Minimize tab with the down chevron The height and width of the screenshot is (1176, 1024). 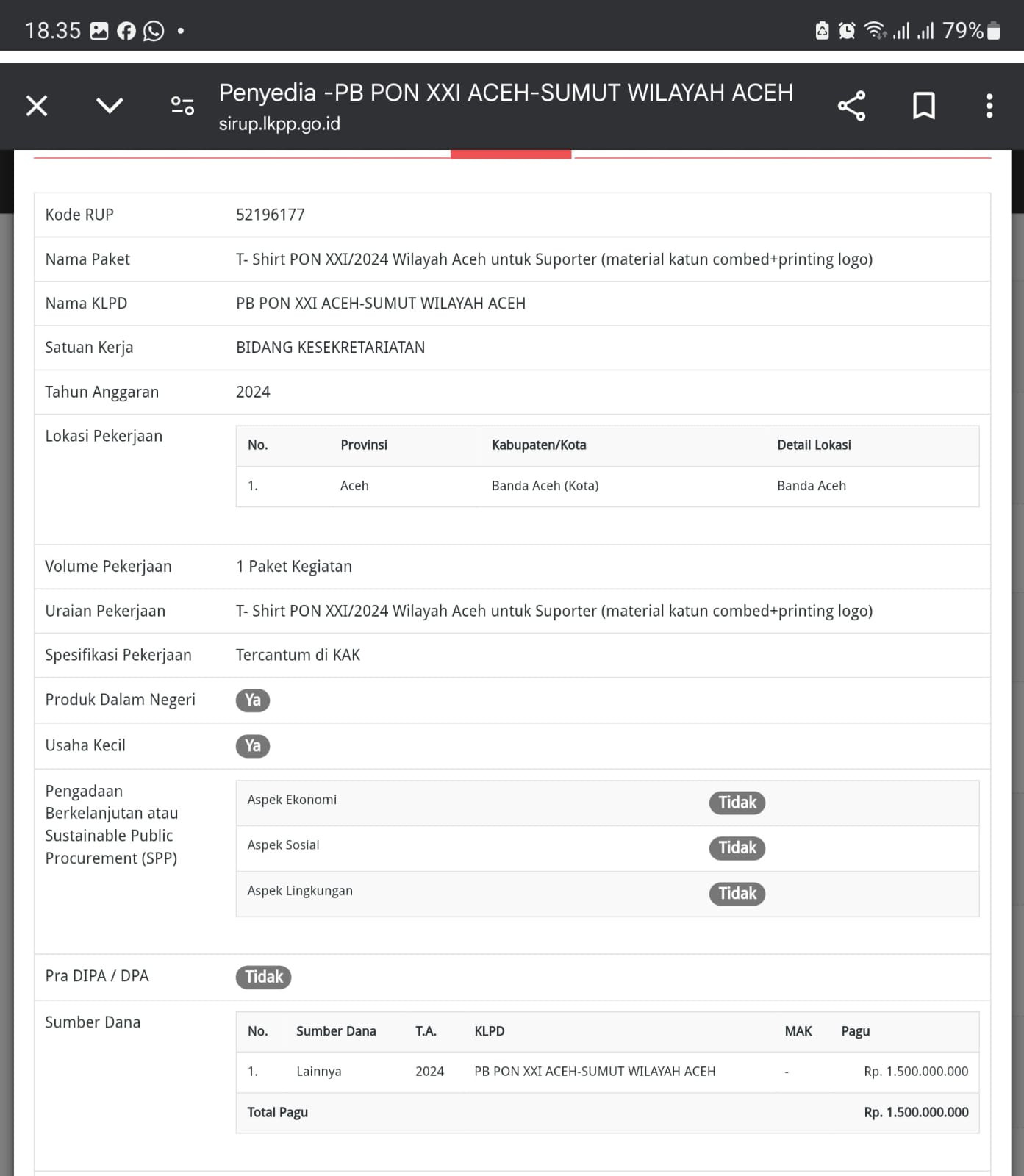[x=110, y=106]
